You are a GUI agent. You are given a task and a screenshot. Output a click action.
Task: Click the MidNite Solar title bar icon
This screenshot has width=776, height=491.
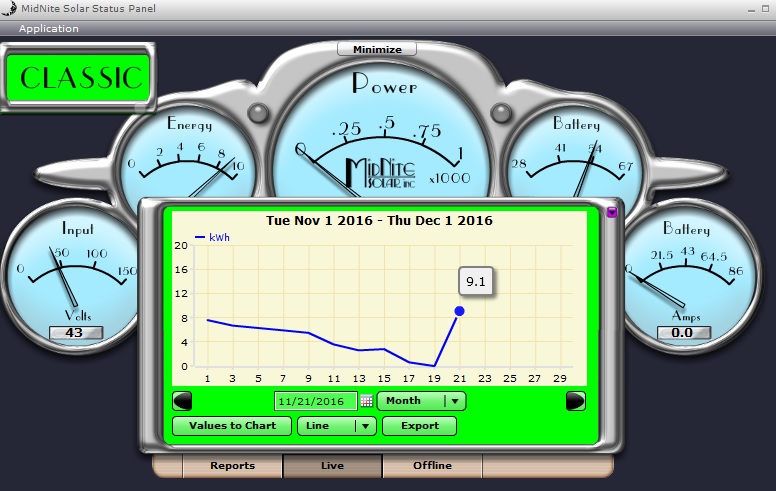coord(9,8)
